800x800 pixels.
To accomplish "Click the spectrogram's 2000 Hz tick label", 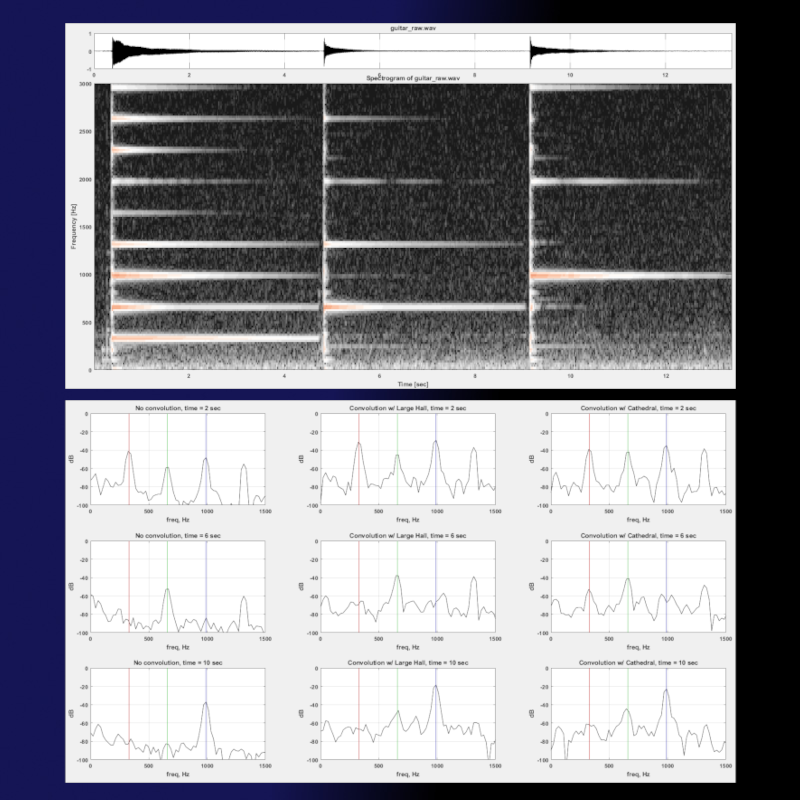I will 86,180.
